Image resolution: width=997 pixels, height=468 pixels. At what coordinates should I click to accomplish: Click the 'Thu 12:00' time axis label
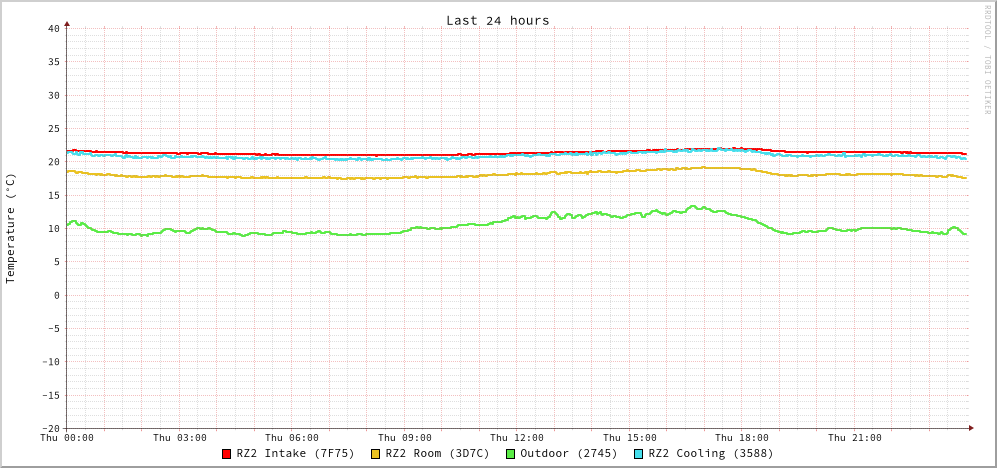point(517,437)
